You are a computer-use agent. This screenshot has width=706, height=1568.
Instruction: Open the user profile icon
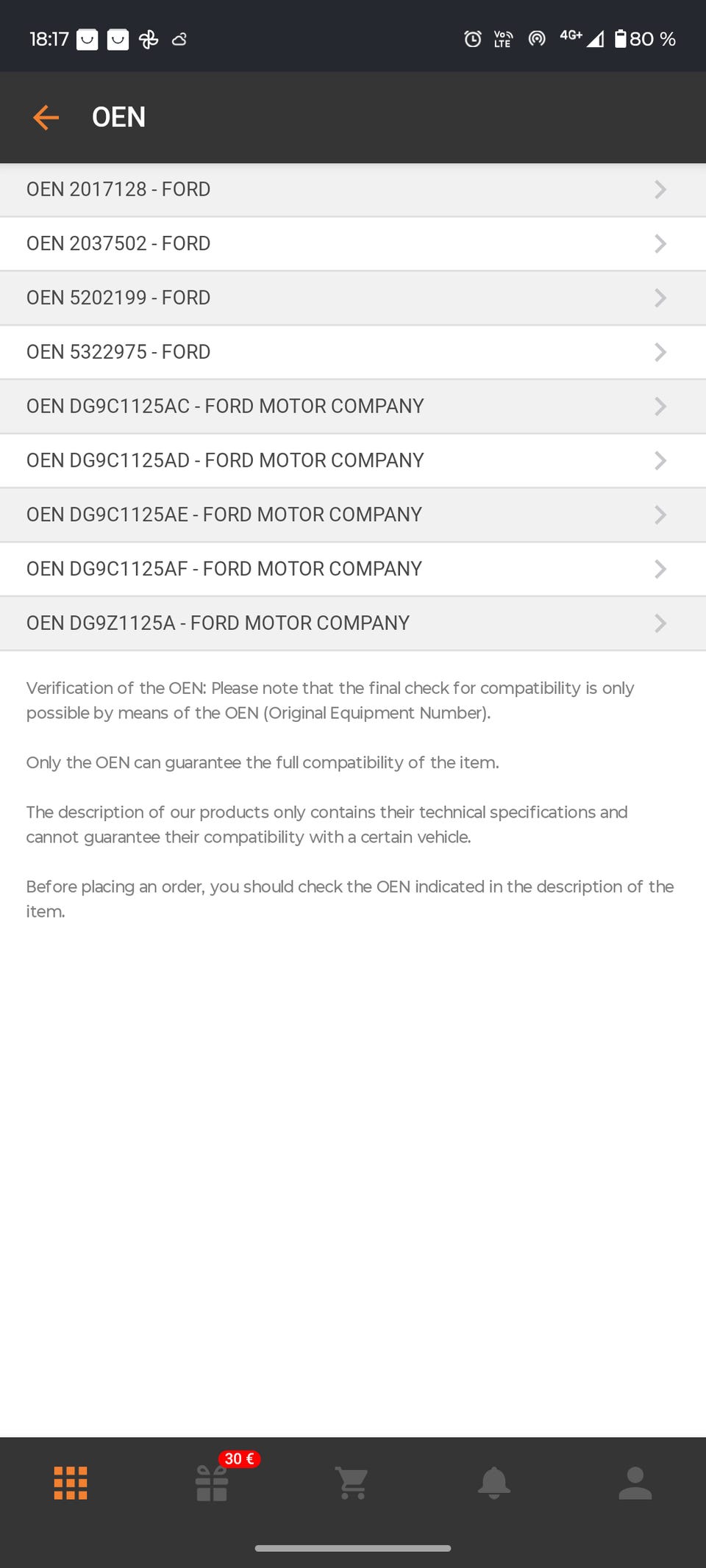click(635, 1483)
